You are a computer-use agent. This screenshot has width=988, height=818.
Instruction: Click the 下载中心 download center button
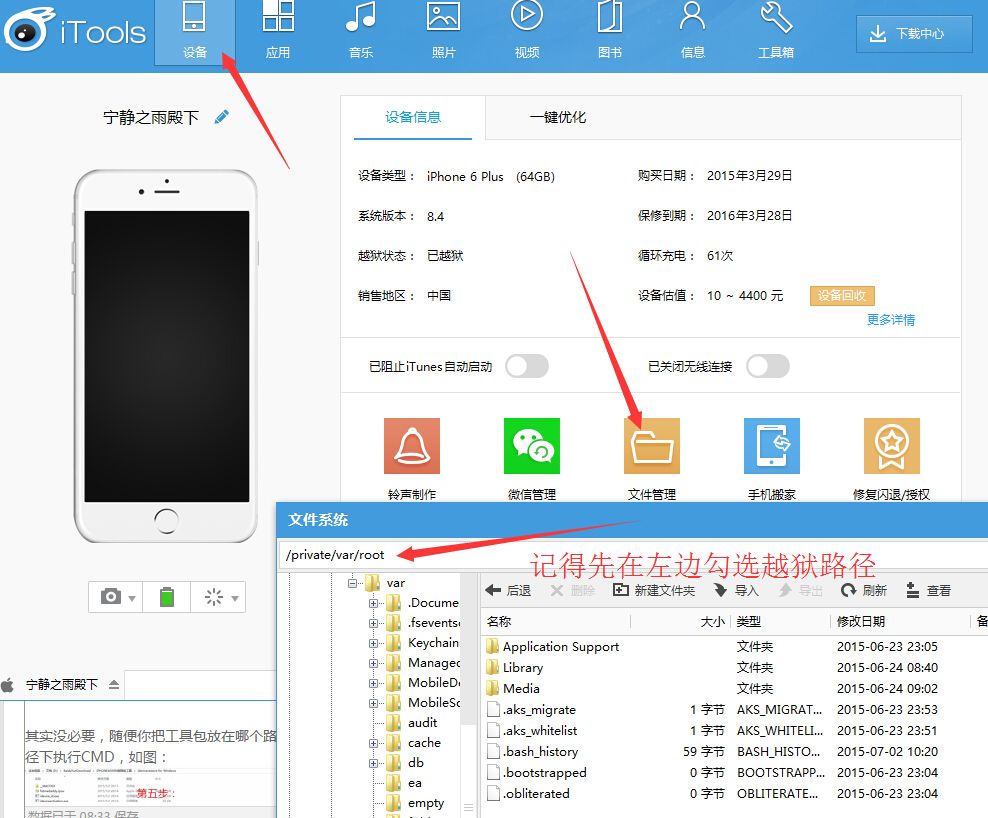click(x=914, y=34)
